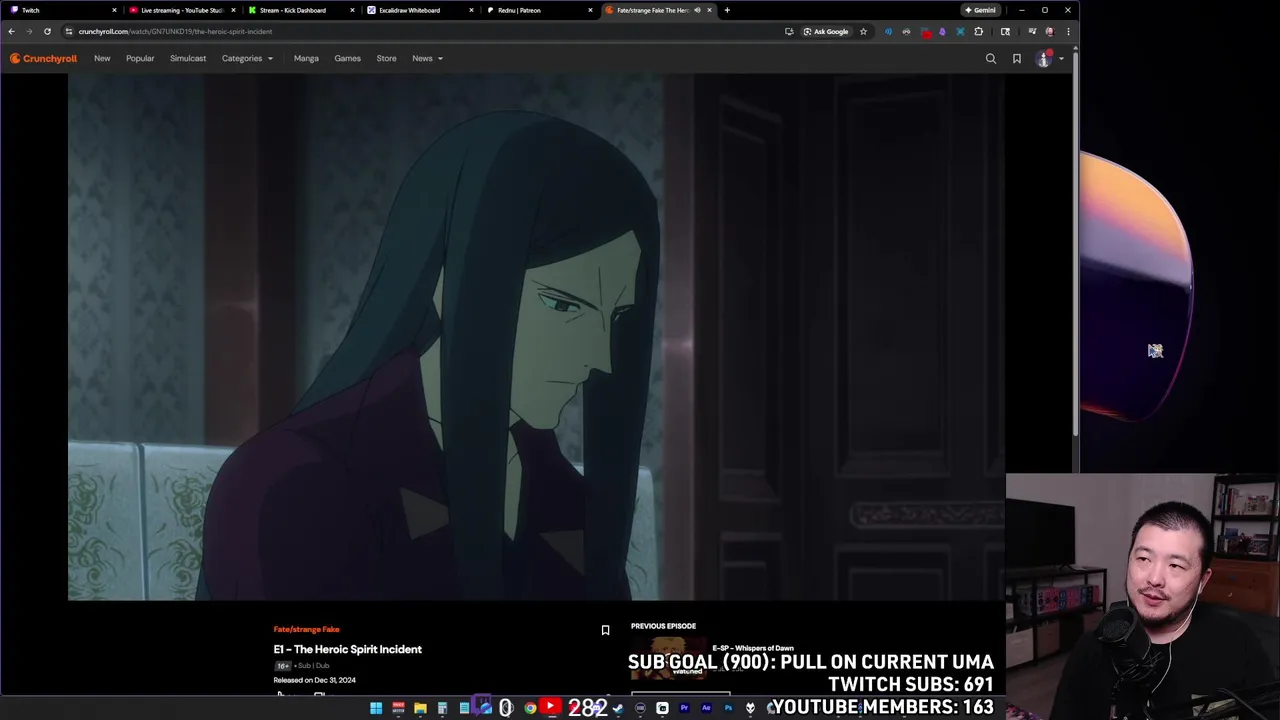Open Crunchyroll search

991,59
